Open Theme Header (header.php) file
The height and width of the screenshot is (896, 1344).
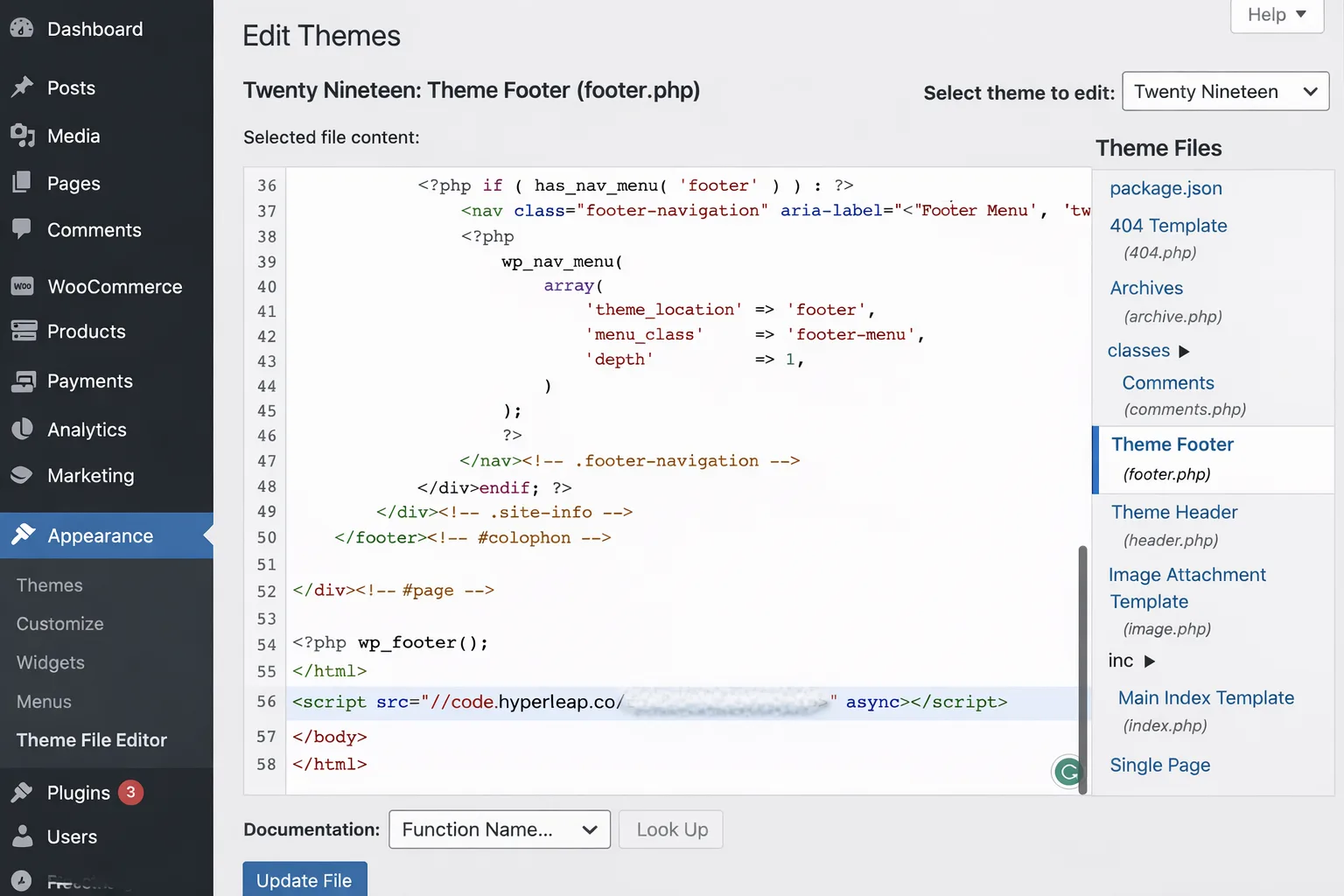(x=1173, y=512)
